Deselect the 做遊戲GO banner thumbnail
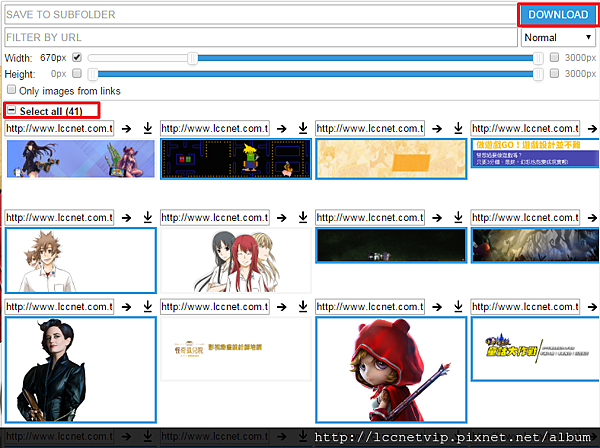Screen dimensions: 600x448 coord(535,153)
